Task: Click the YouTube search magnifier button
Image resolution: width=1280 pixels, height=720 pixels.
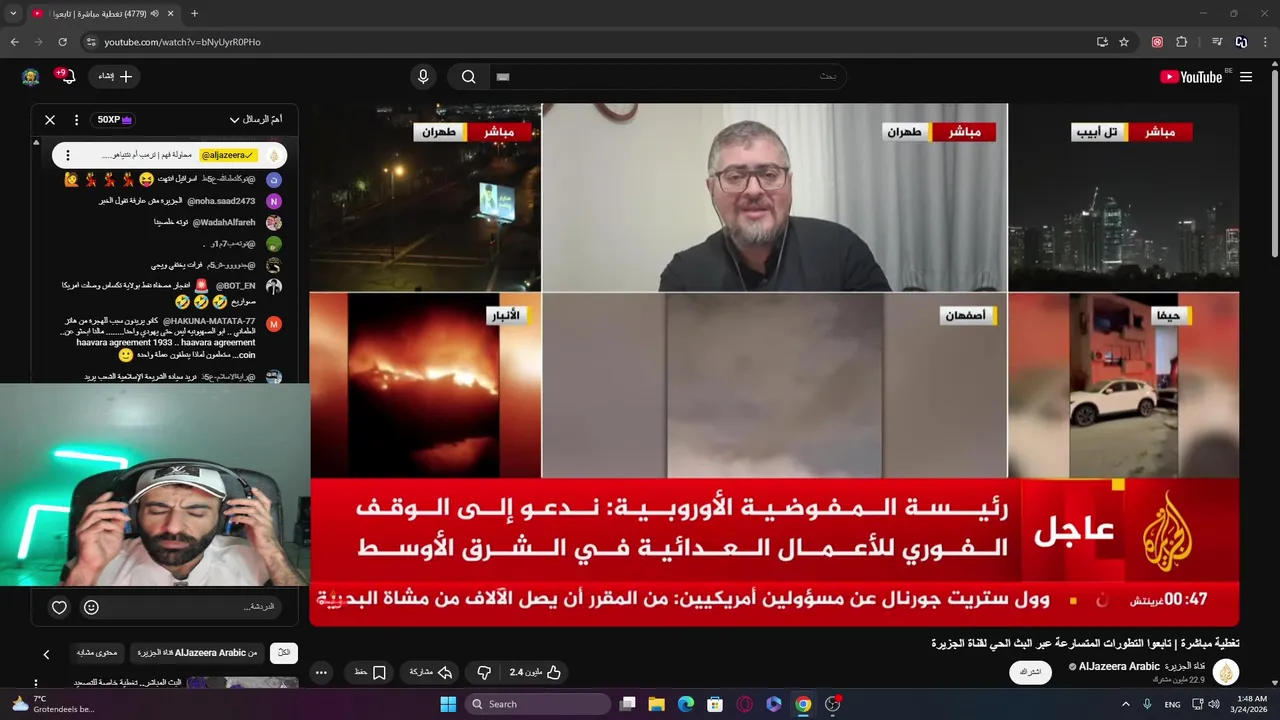Action: pos(468,77)
